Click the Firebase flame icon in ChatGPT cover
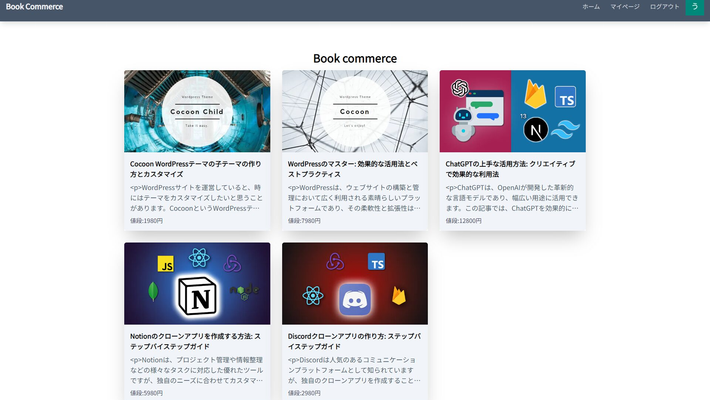This screenshot has height=400, width=710. pos(535,94)
